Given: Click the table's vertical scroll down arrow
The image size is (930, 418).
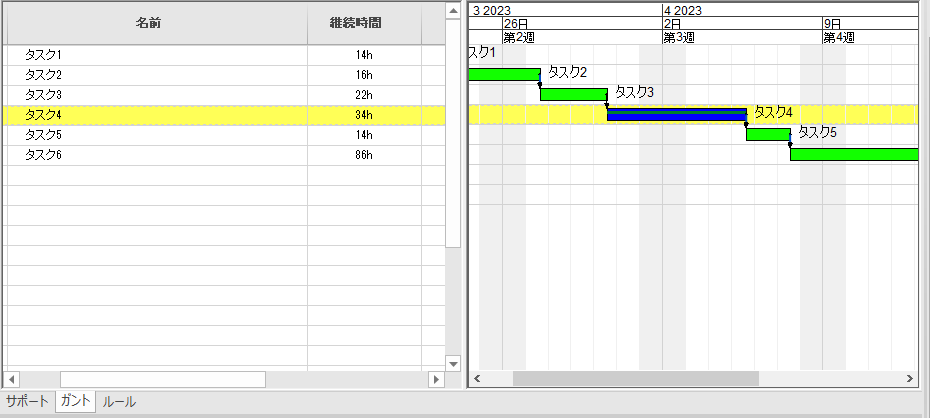Looking at the screenshot, I should [453, 363].
